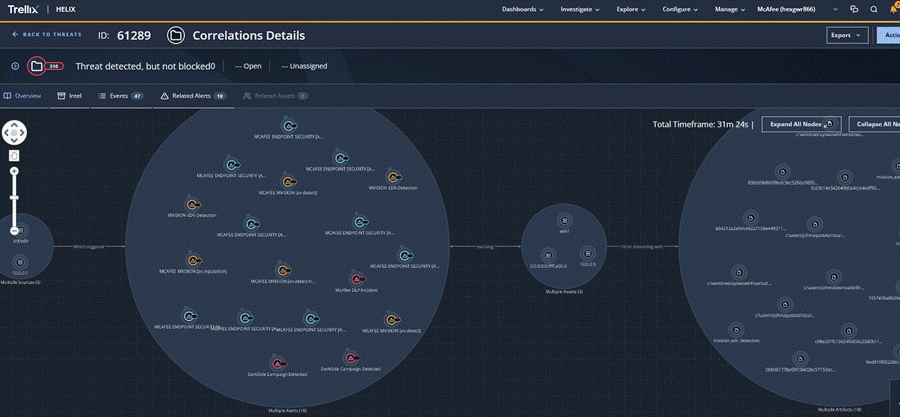Select the 5cd3c14e3426496c... artifact node

844,177
